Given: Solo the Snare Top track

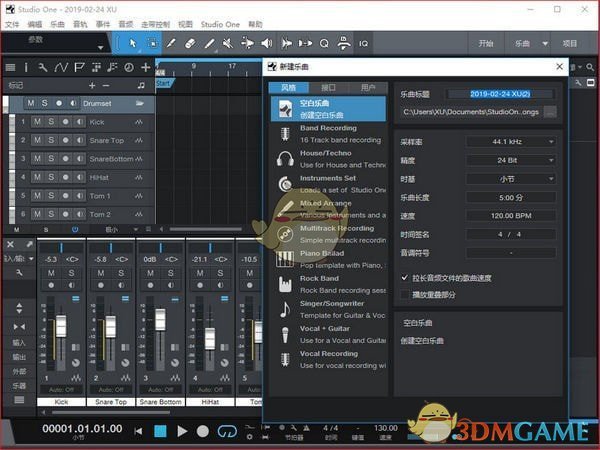Looking at the screenshot, I should (51, 140).
